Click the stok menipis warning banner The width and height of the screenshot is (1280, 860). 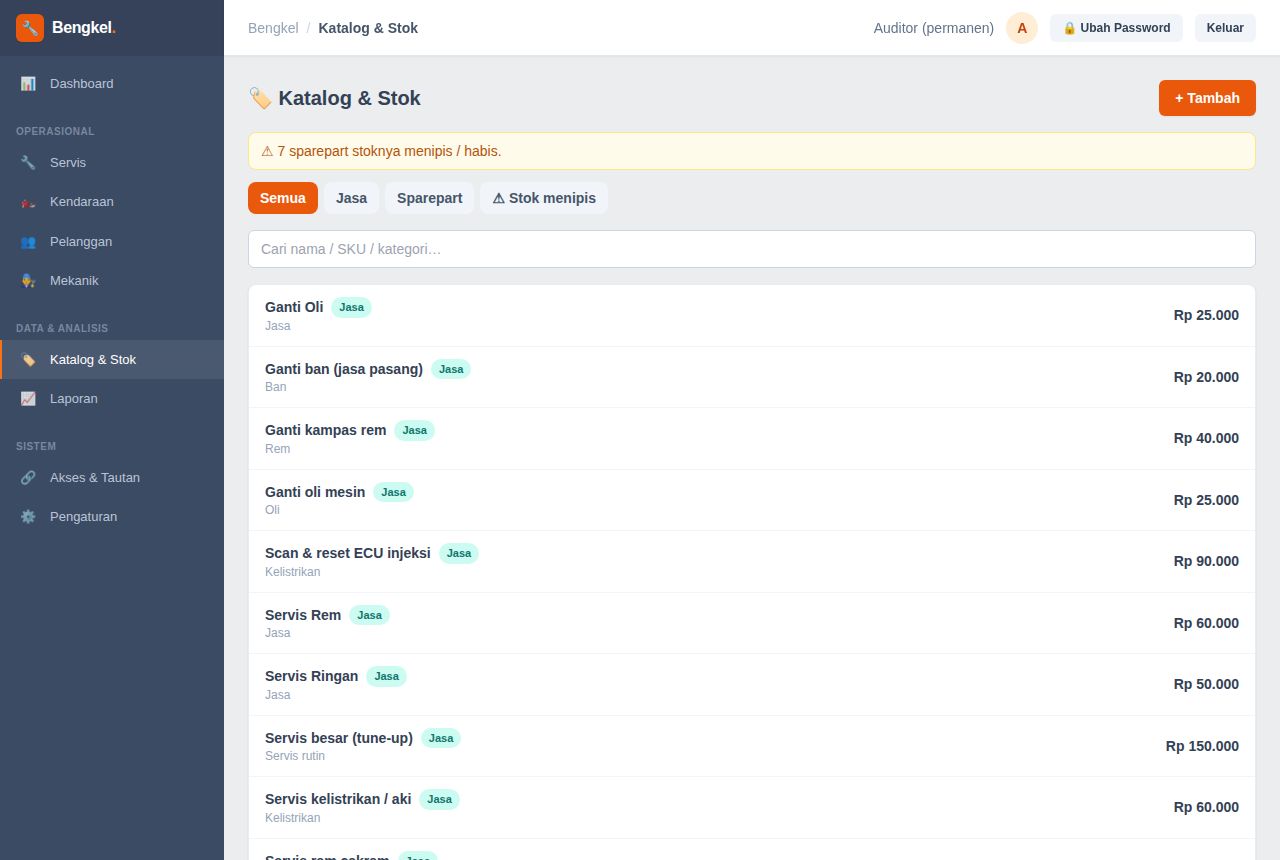752,151
